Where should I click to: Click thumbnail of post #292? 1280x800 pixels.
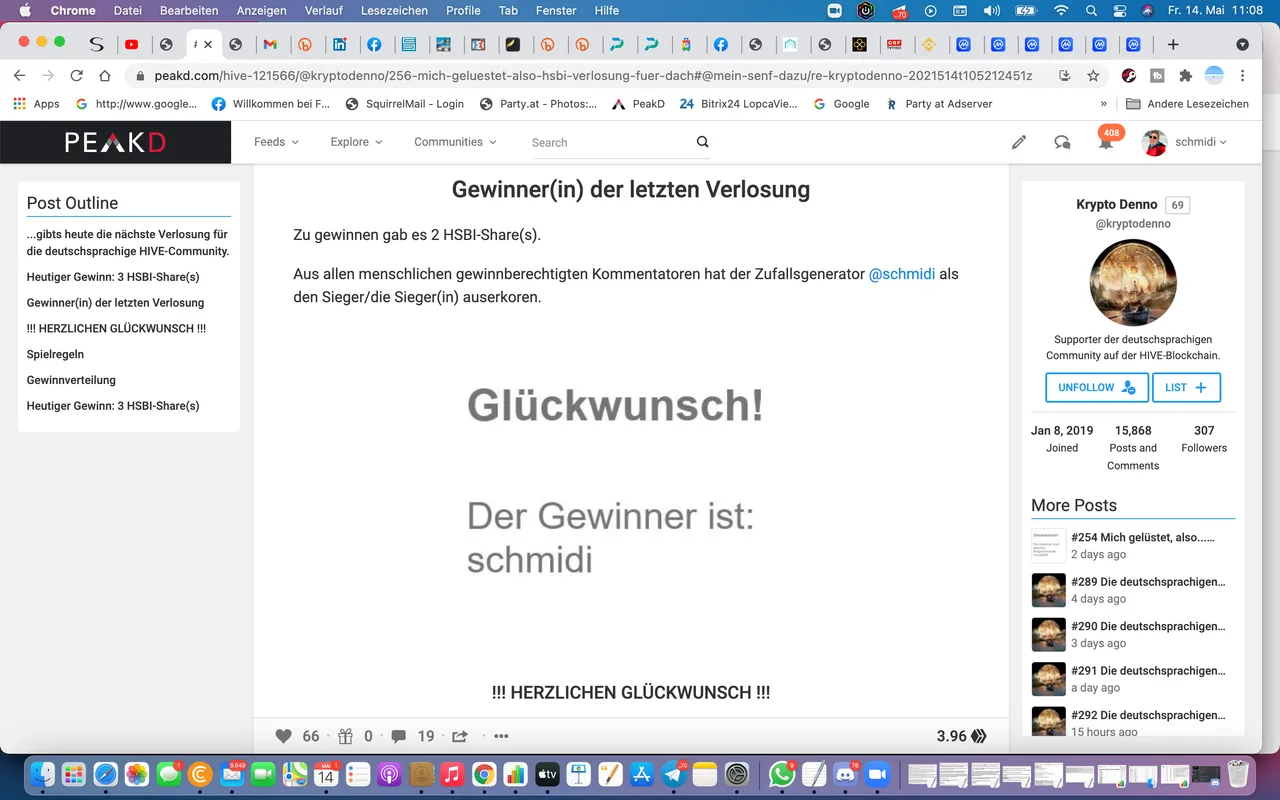(x=1048, y=720)
